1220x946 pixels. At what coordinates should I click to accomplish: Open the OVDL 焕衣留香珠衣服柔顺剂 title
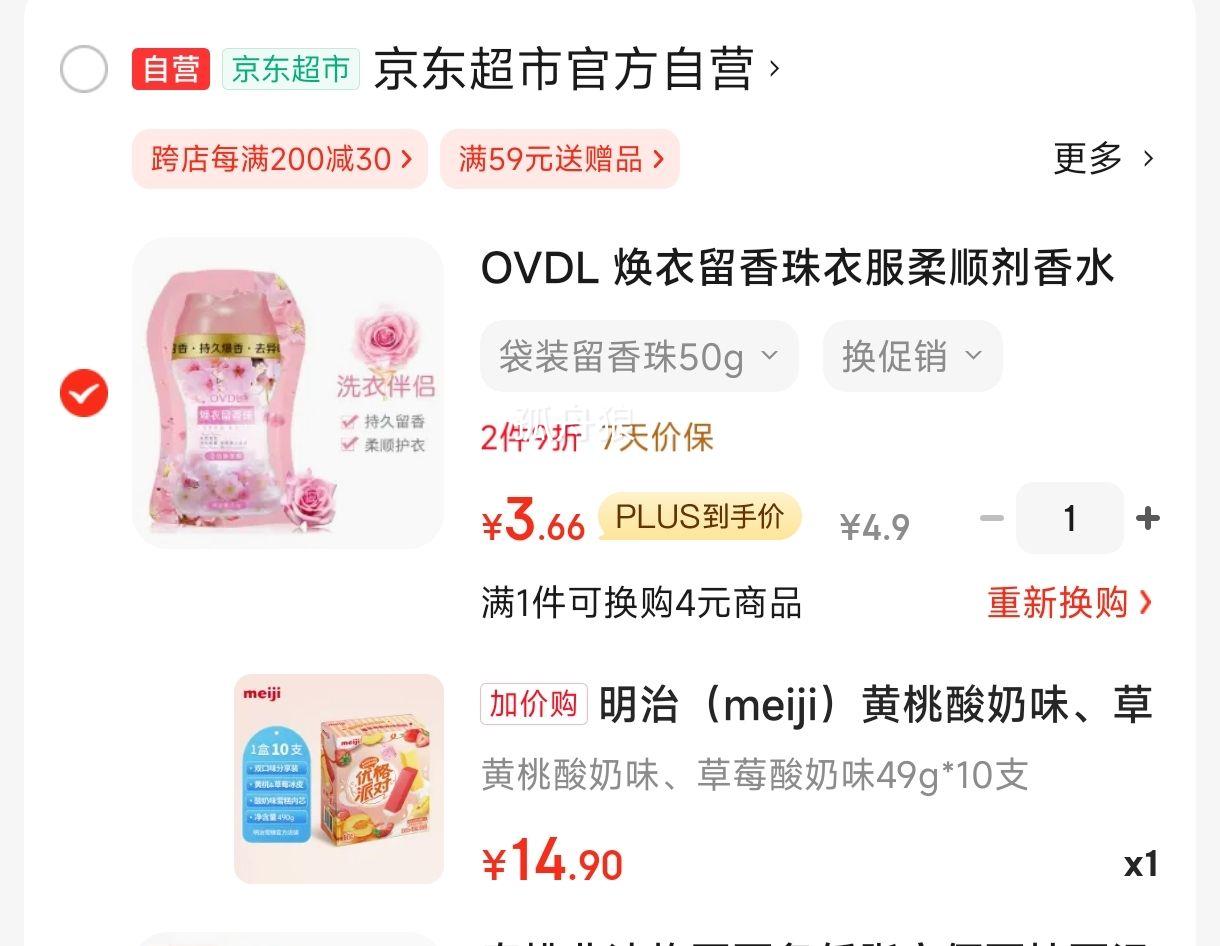[x=797, y=268]
